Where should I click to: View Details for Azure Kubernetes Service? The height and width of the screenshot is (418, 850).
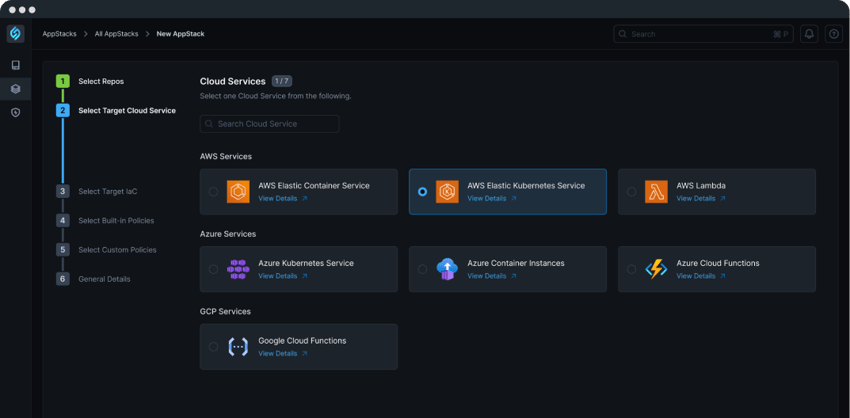283,276
